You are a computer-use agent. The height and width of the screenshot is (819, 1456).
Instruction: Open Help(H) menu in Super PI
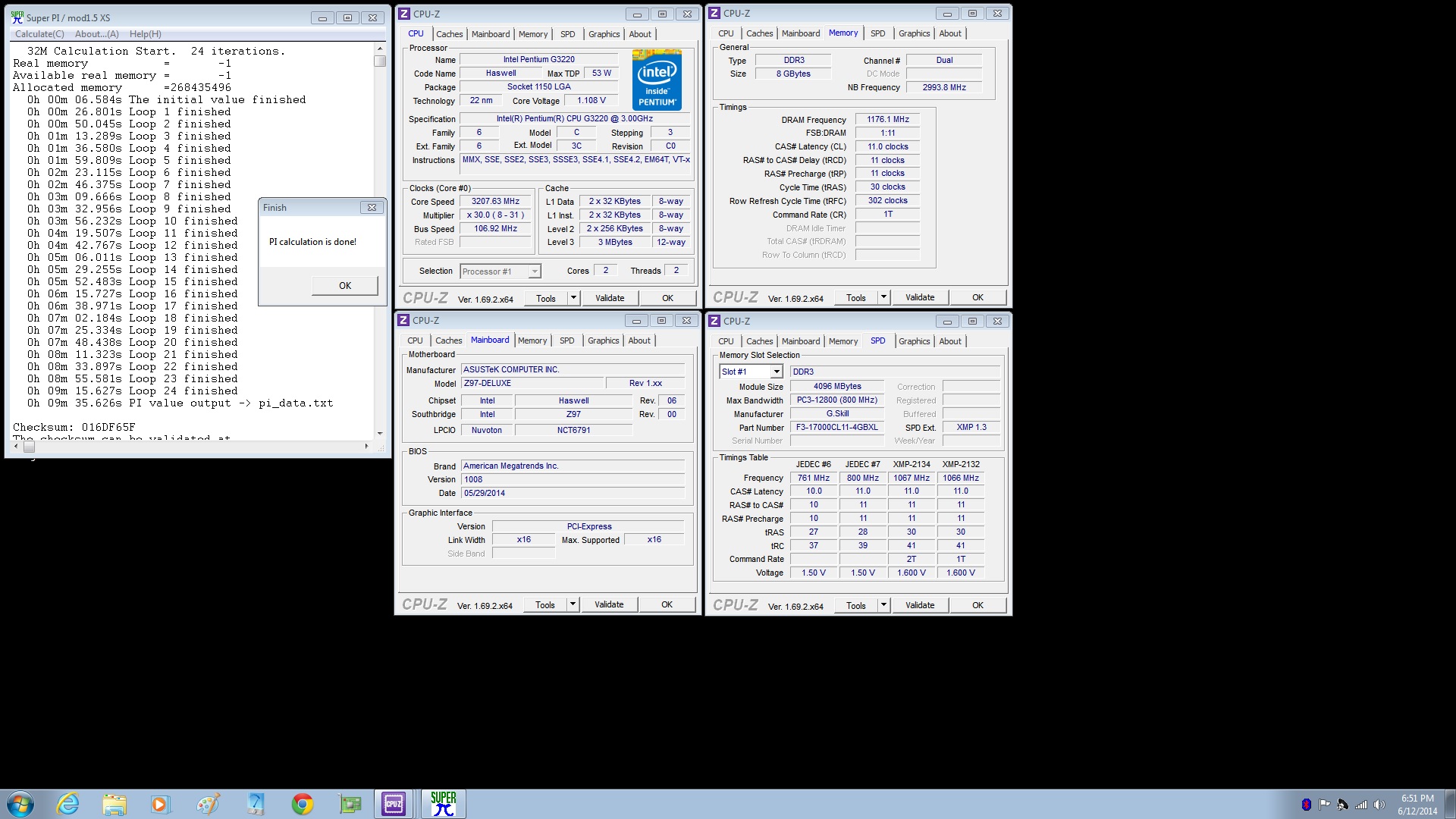click(x=145, y=34)
